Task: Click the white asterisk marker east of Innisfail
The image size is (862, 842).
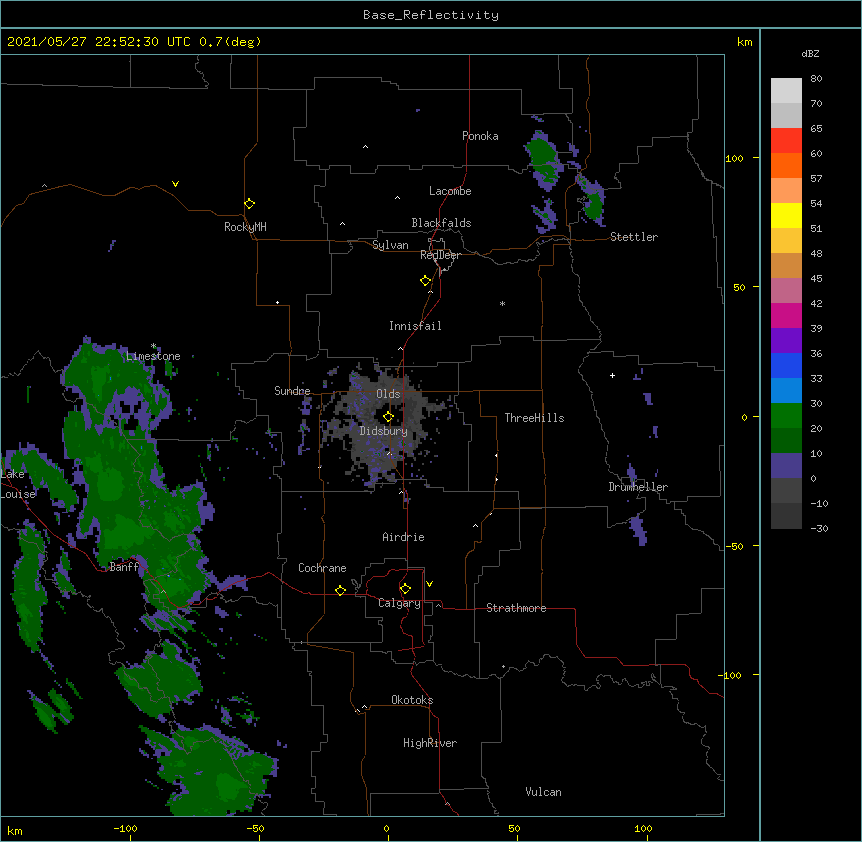Action: pos(502,303)
